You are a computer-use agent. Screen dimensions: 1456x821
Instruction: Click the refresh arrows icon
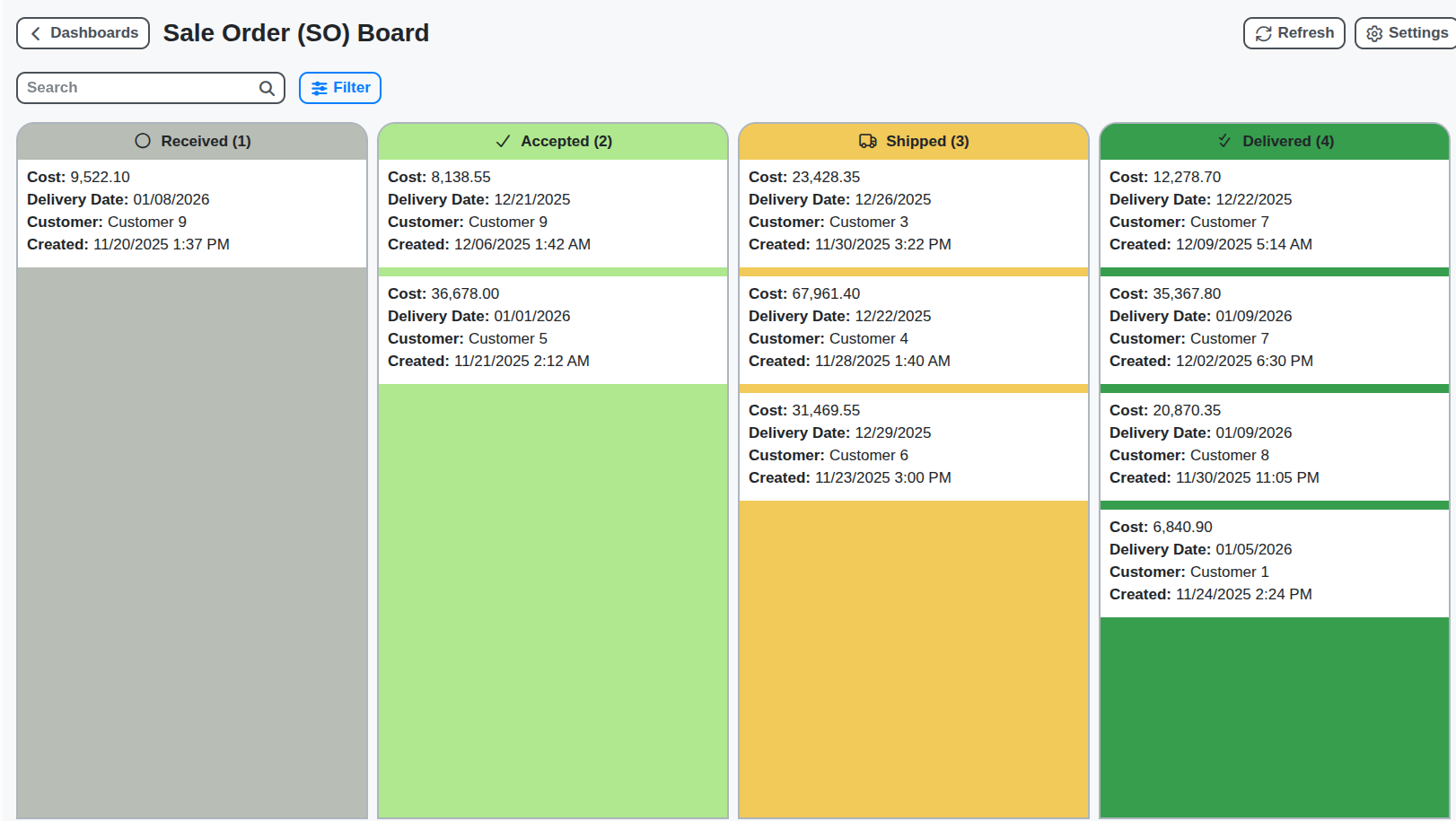1264,32
